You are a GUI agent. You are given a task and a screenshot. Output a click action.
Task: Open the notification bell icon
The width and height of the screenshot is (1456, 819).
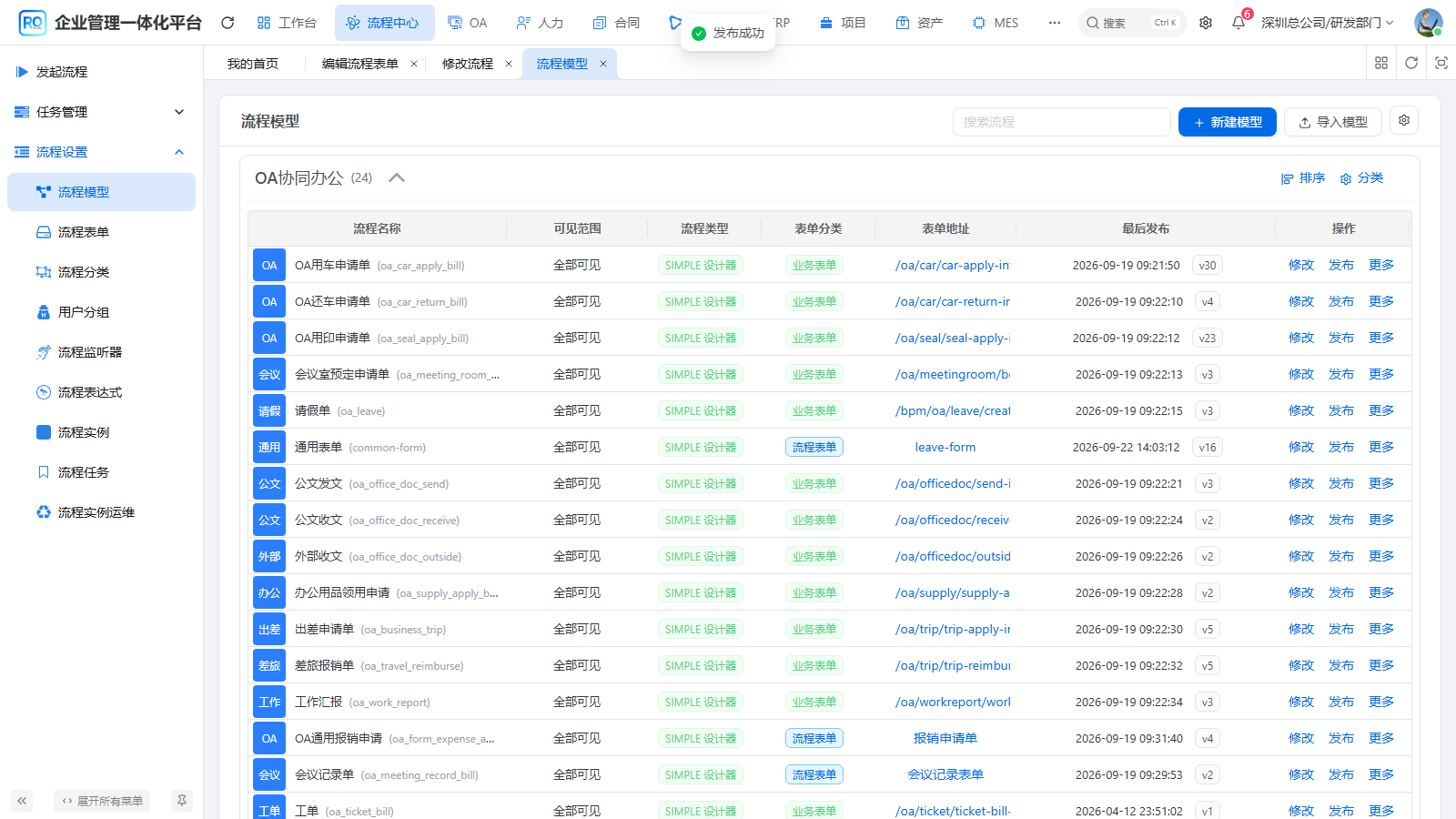pos(1238,23)
